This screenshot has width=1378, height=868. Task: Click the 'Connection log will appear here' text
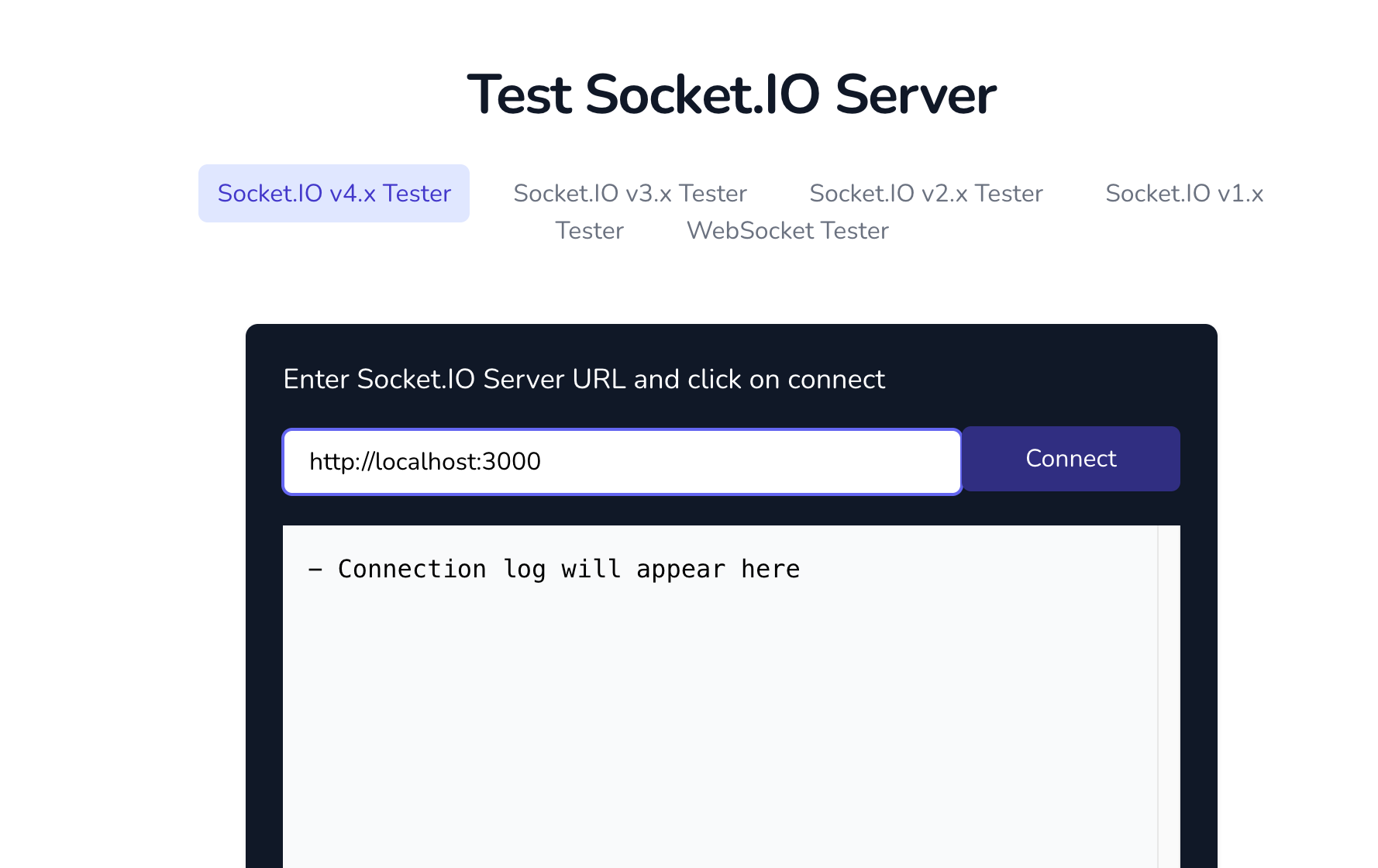pos(553,568)
